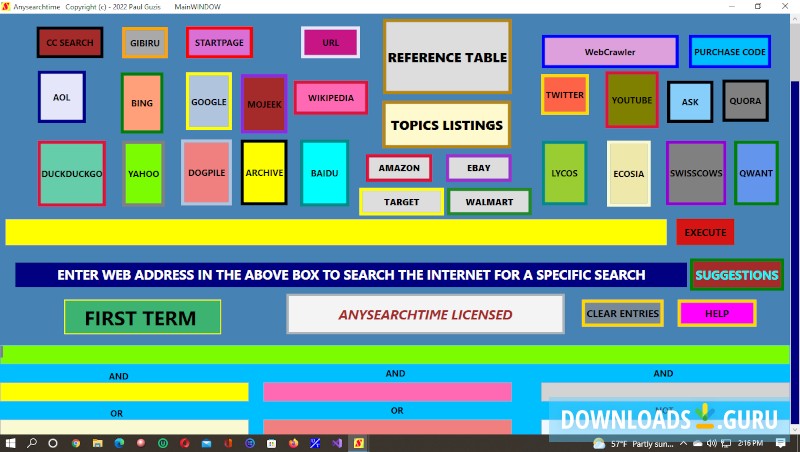This screenshot has width=800, height=452.
Task: Open SUGGESTIONS
Action: point(737,275)
